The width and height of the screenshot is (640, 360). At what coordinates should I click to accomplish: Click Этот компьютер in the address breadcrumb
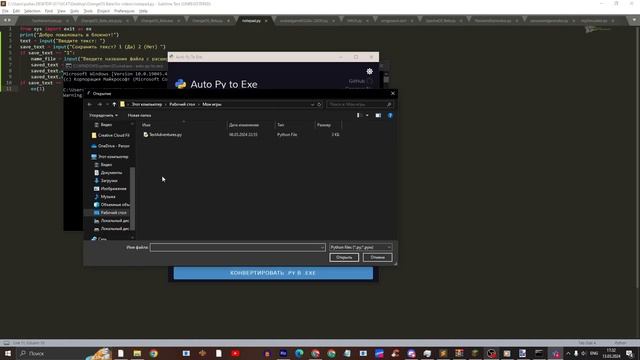tap(147, 104)
